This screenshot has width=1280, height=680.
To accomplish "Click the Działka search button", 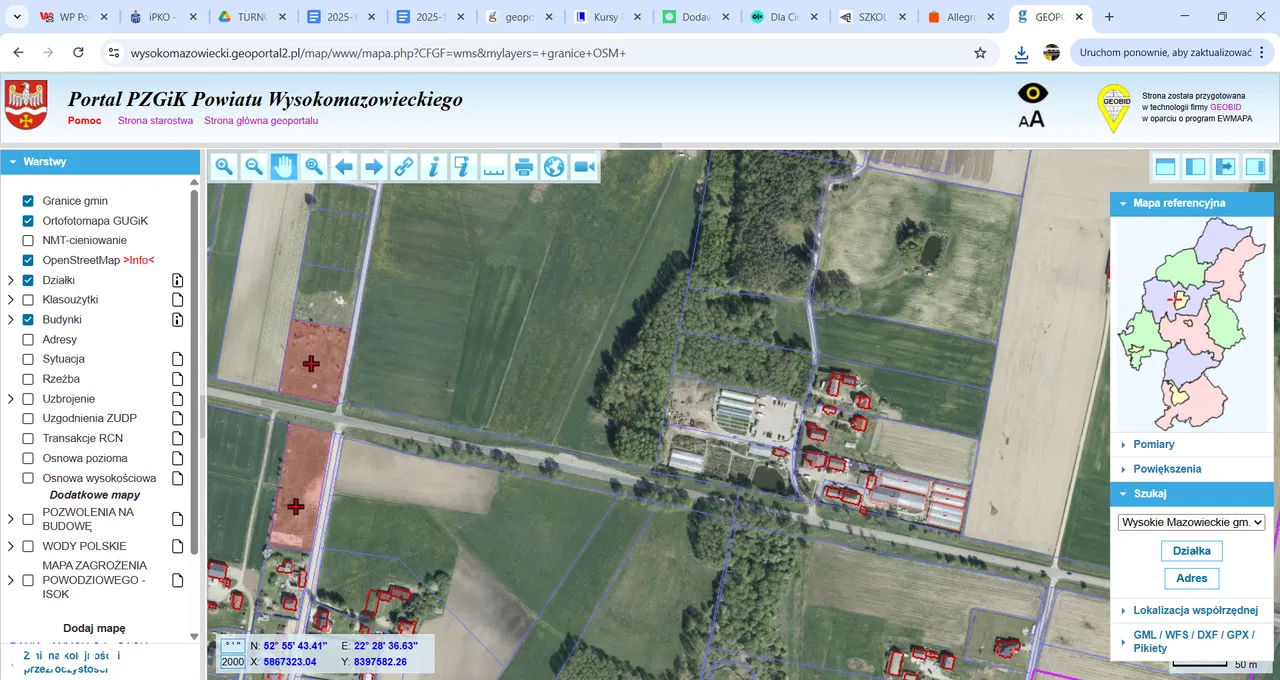I will [1191, 551].
